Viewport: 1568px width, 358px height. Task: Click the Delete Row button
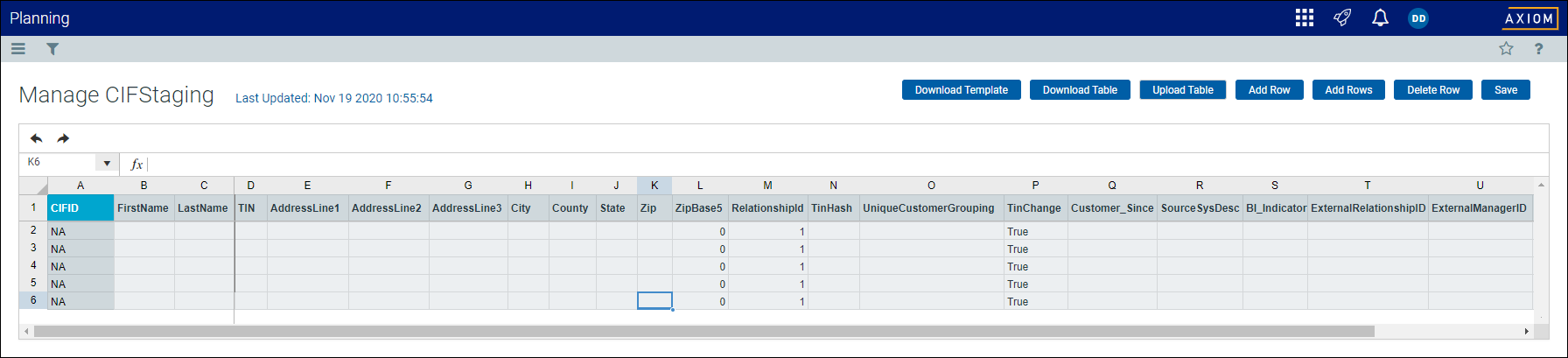click(x=1433, y=90)
